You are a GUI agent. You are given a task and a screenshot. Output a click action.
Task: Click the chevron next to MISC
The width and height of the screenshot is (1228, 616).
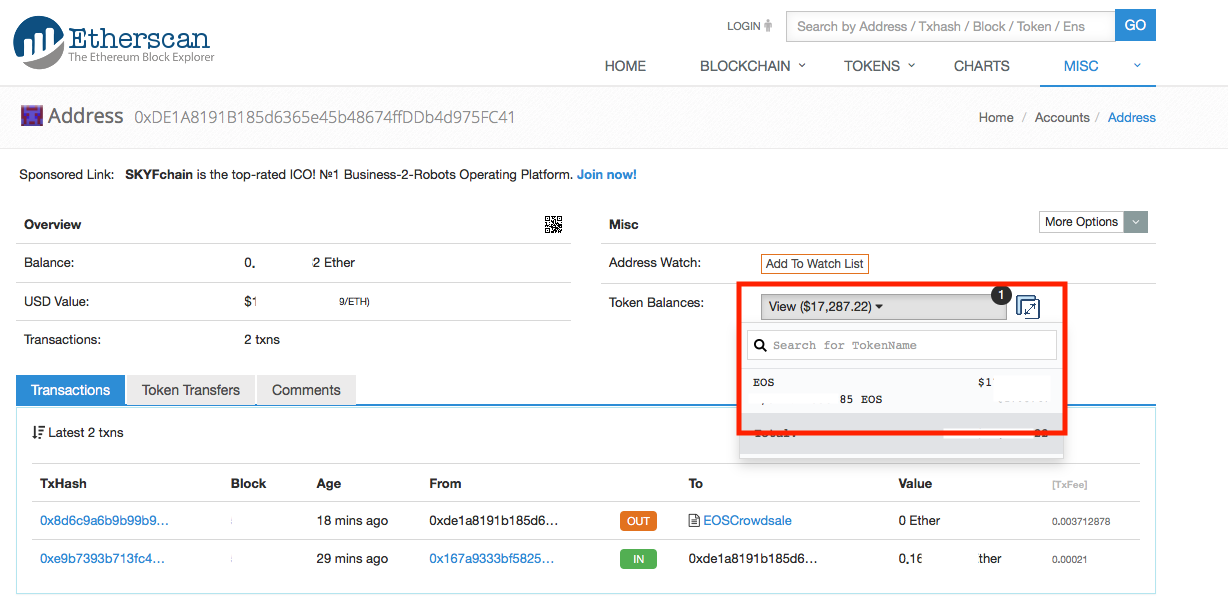[x=1137, y=66]
